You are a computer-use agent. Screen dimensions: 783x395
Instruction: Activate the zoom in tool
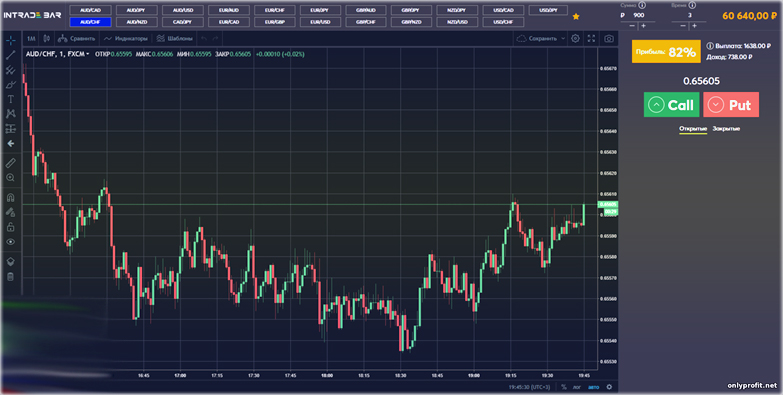tap(10, 178)
